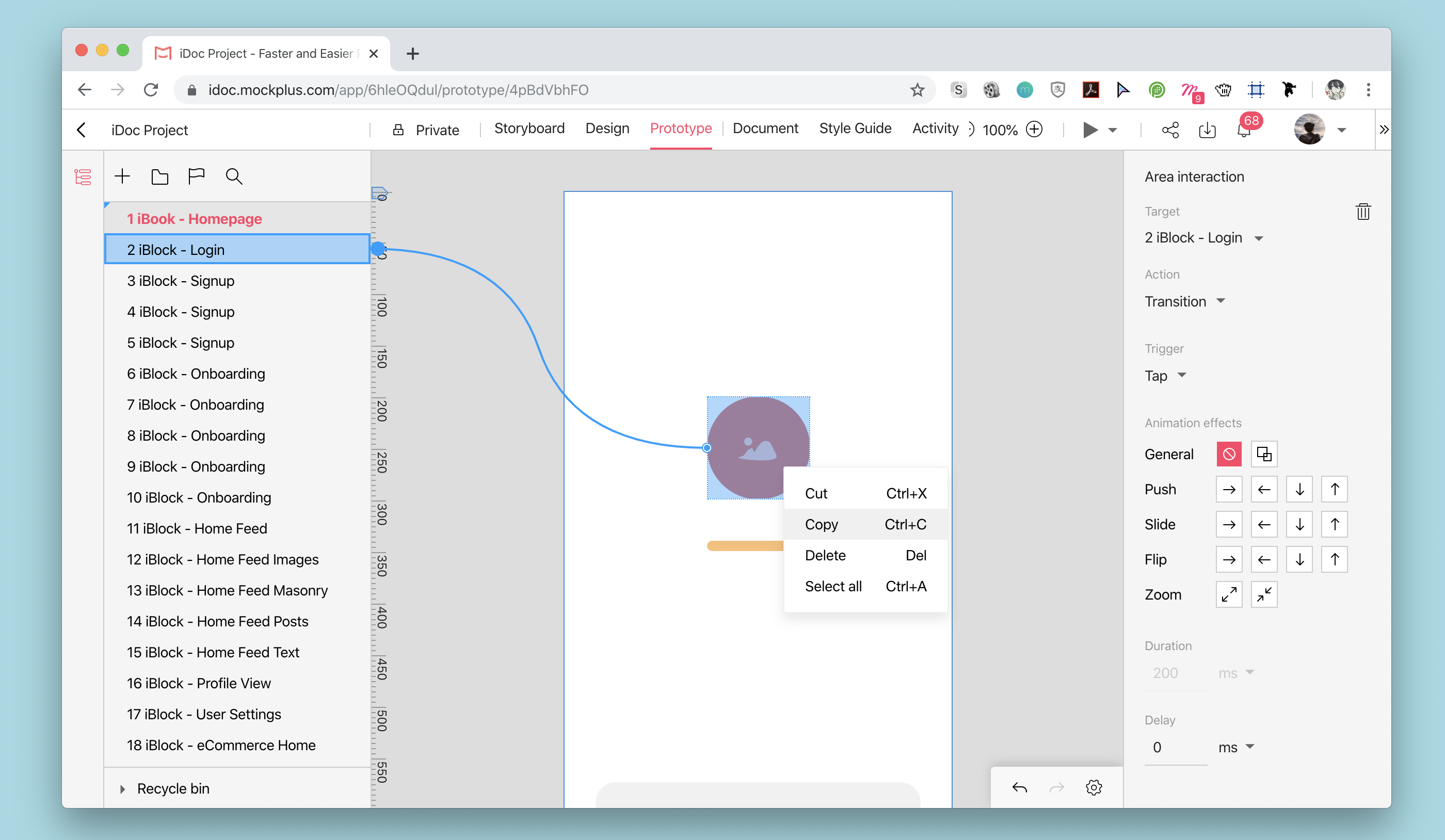Create a new folder in page list

(159, 176)
